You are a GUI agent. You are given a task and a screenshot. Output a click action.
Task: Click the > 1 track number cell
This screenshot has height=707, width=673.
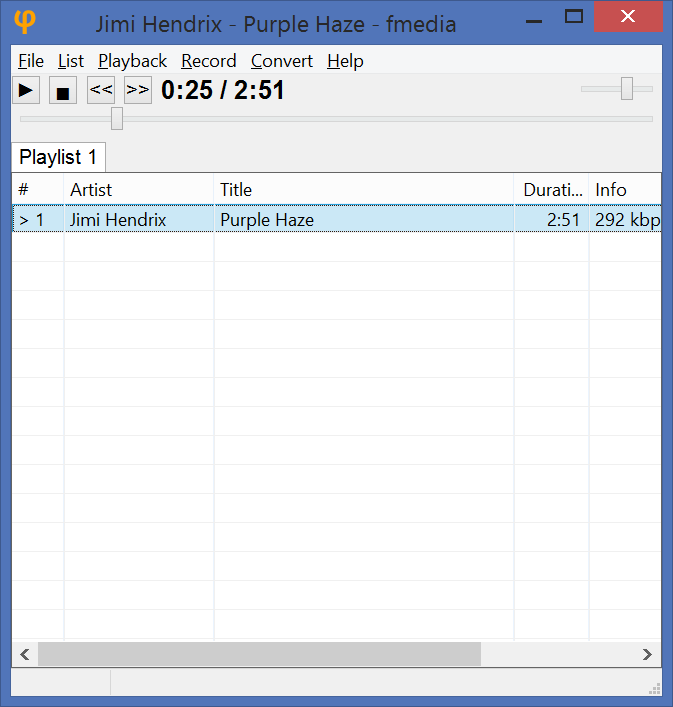coord(38,220)
